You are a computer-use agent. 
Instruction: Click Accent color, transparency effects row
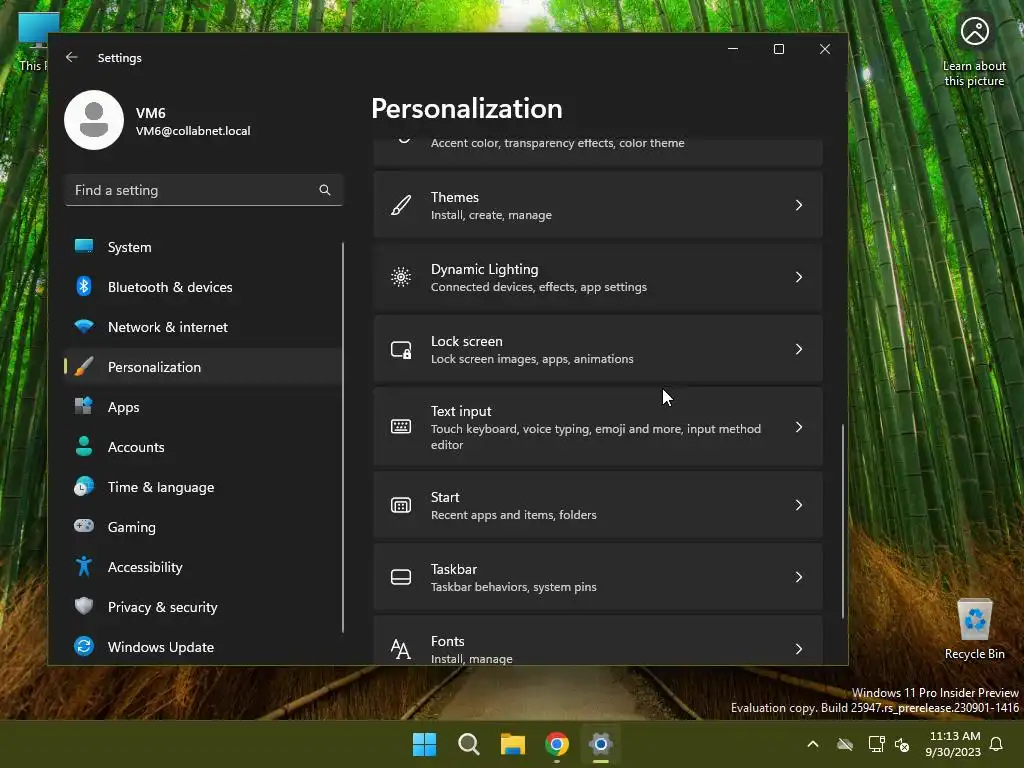click(598, 152)
